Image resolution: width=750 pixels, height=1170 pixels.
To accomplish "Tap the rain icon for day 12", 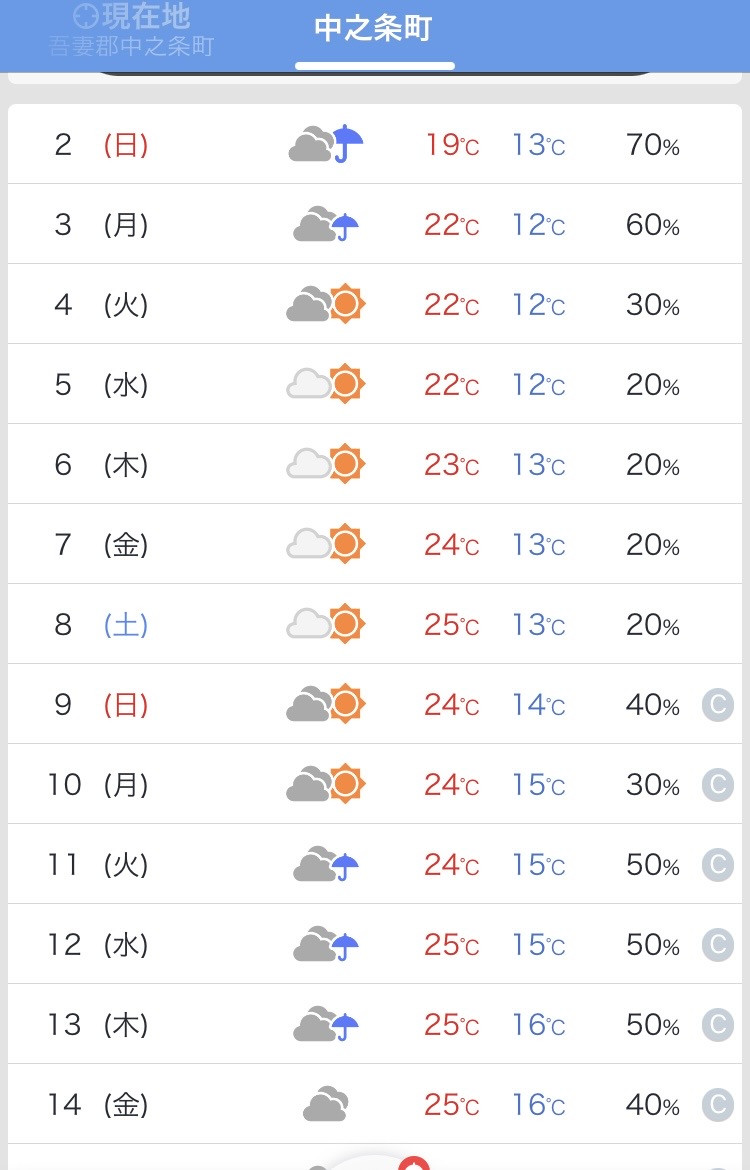I will (x=326, y=944).
